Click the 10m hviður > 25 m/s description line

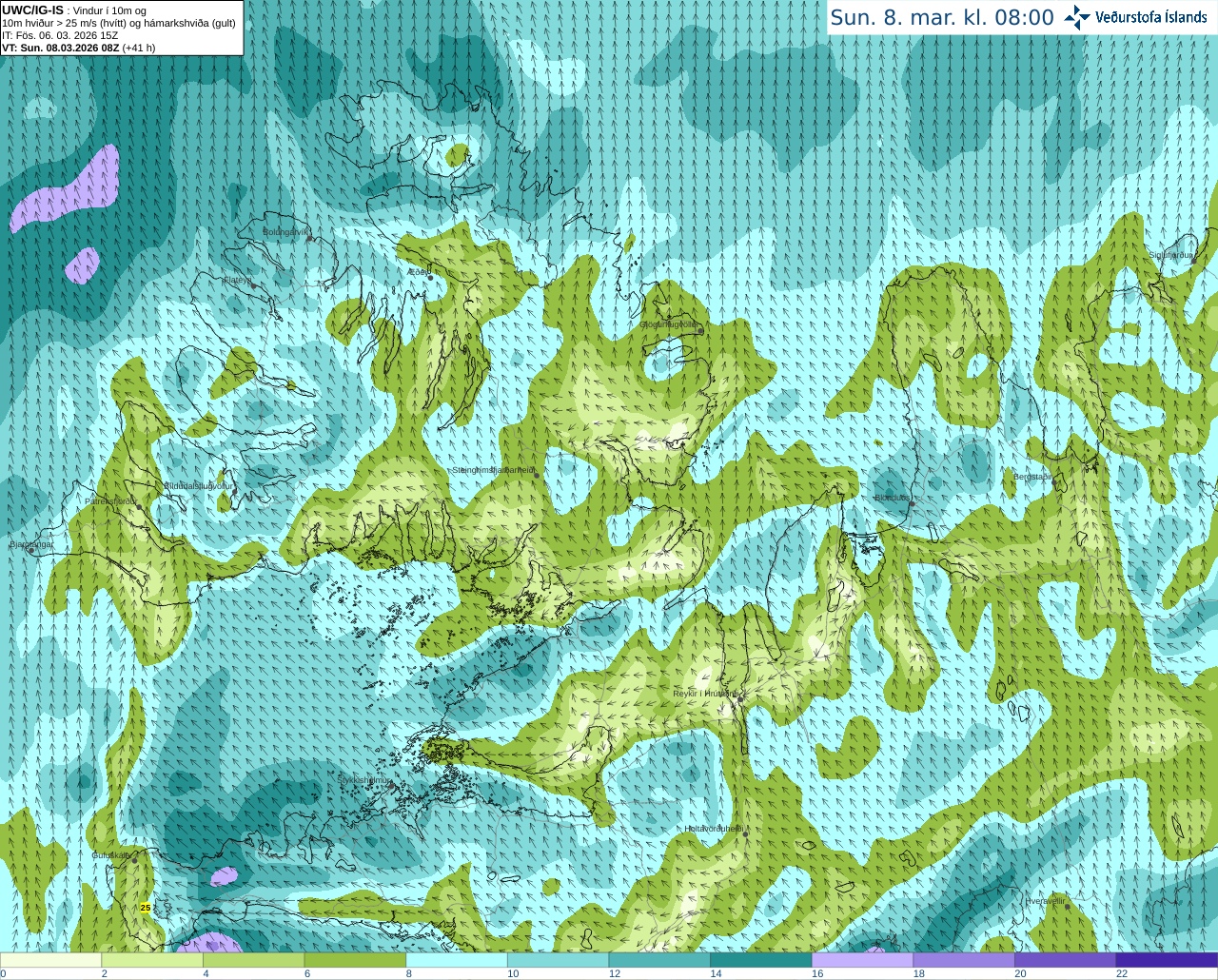[x=119, y=23]
